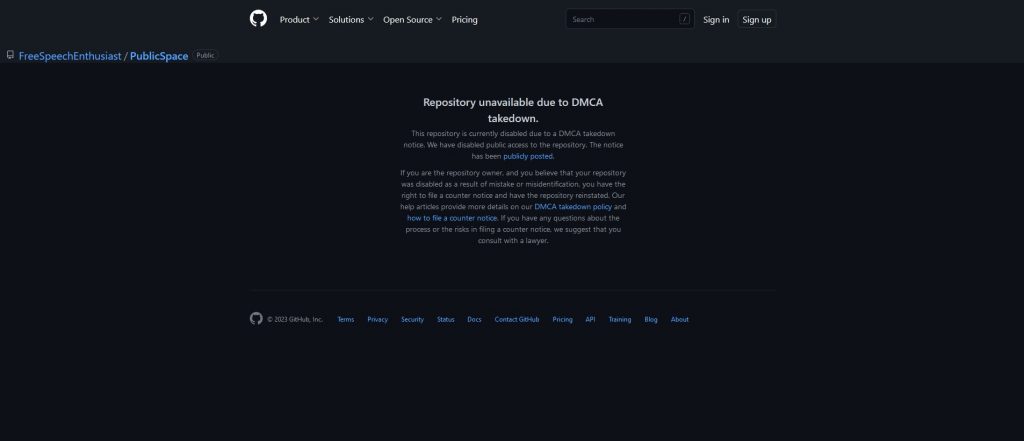The width and height of the screenshot is (1024, 441).
Task: Open Status in the footer
Action: [445, 319]
